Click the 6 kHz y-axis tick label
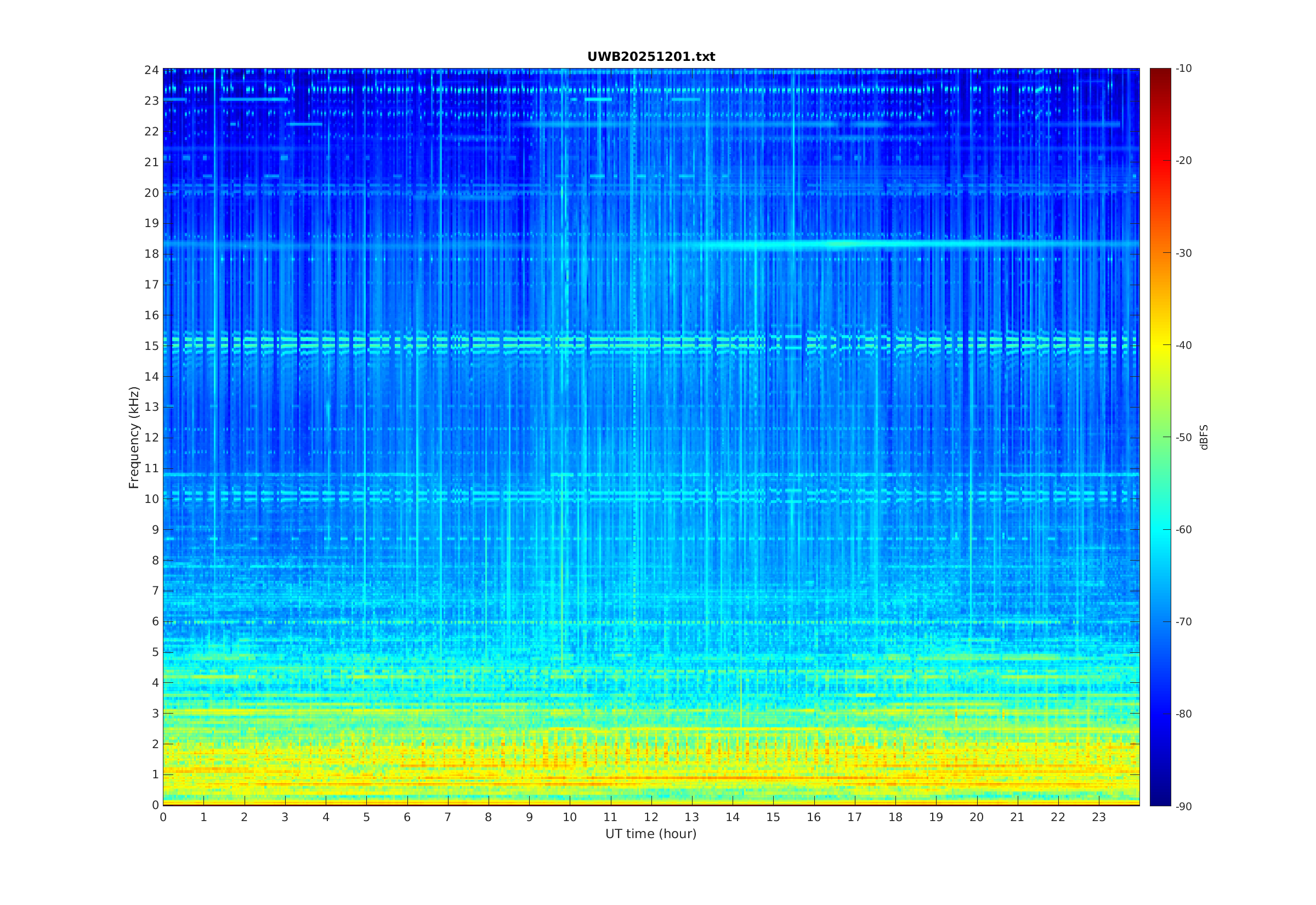Image resolution: width=1316 pixels, height=905 pixels. tap(155, 621)
